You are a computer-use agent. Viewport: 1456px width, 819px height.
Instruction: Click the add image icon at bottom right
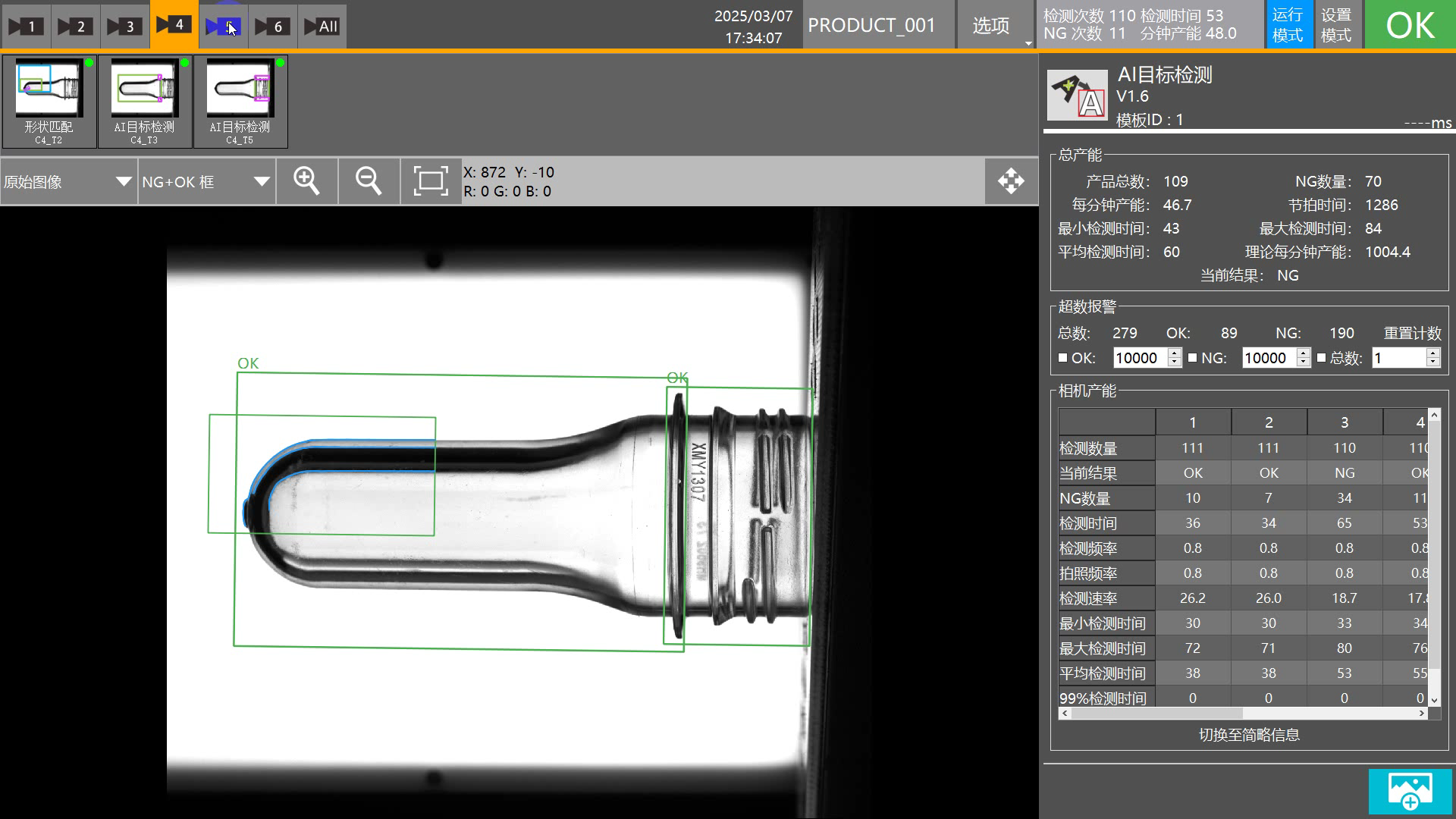pyautogui.click(x=1410, y=791)
